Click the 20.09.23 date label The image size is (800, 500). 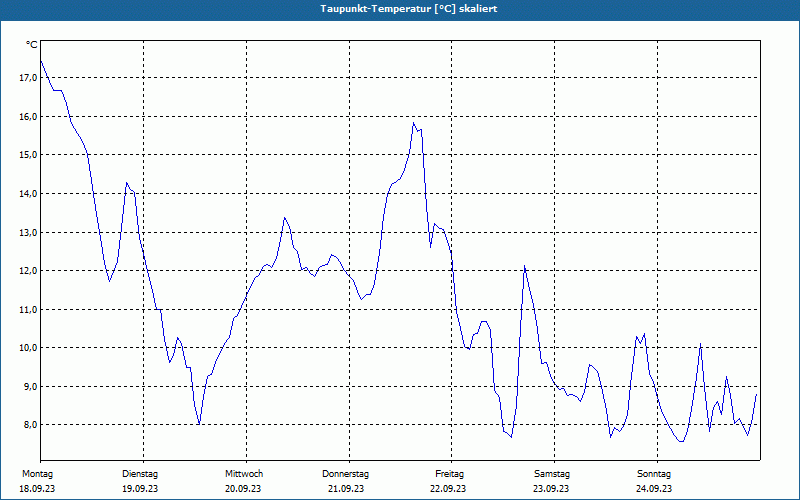243,489
